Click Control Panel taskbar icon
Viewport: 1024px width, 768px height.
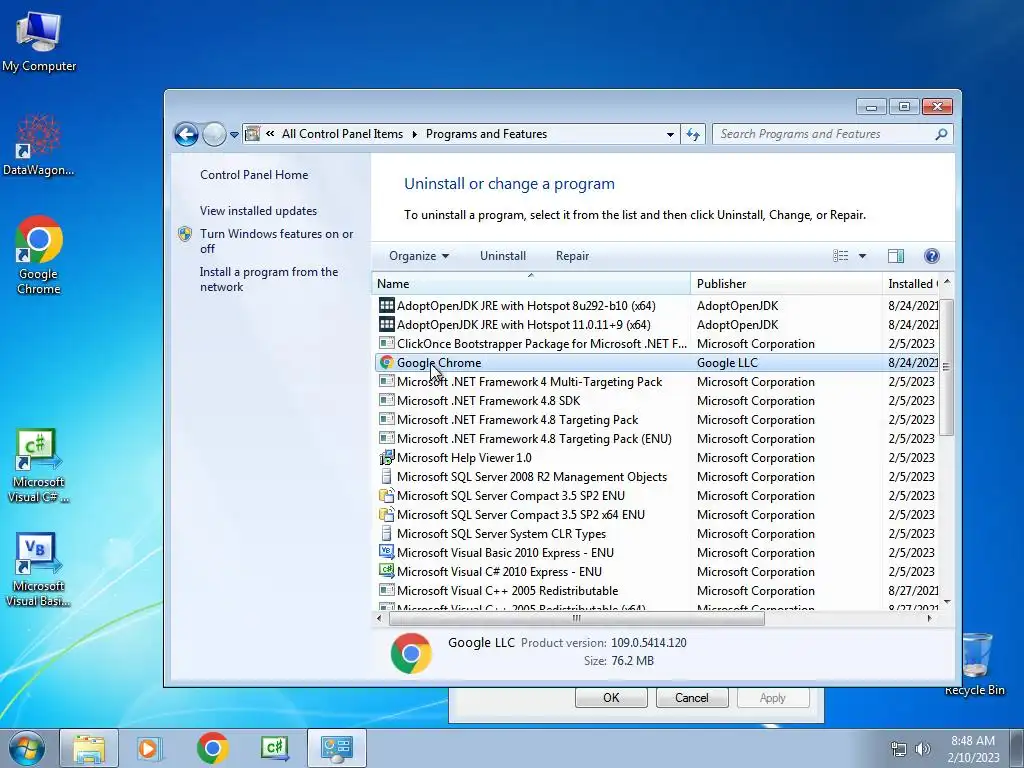pos(336,748)
